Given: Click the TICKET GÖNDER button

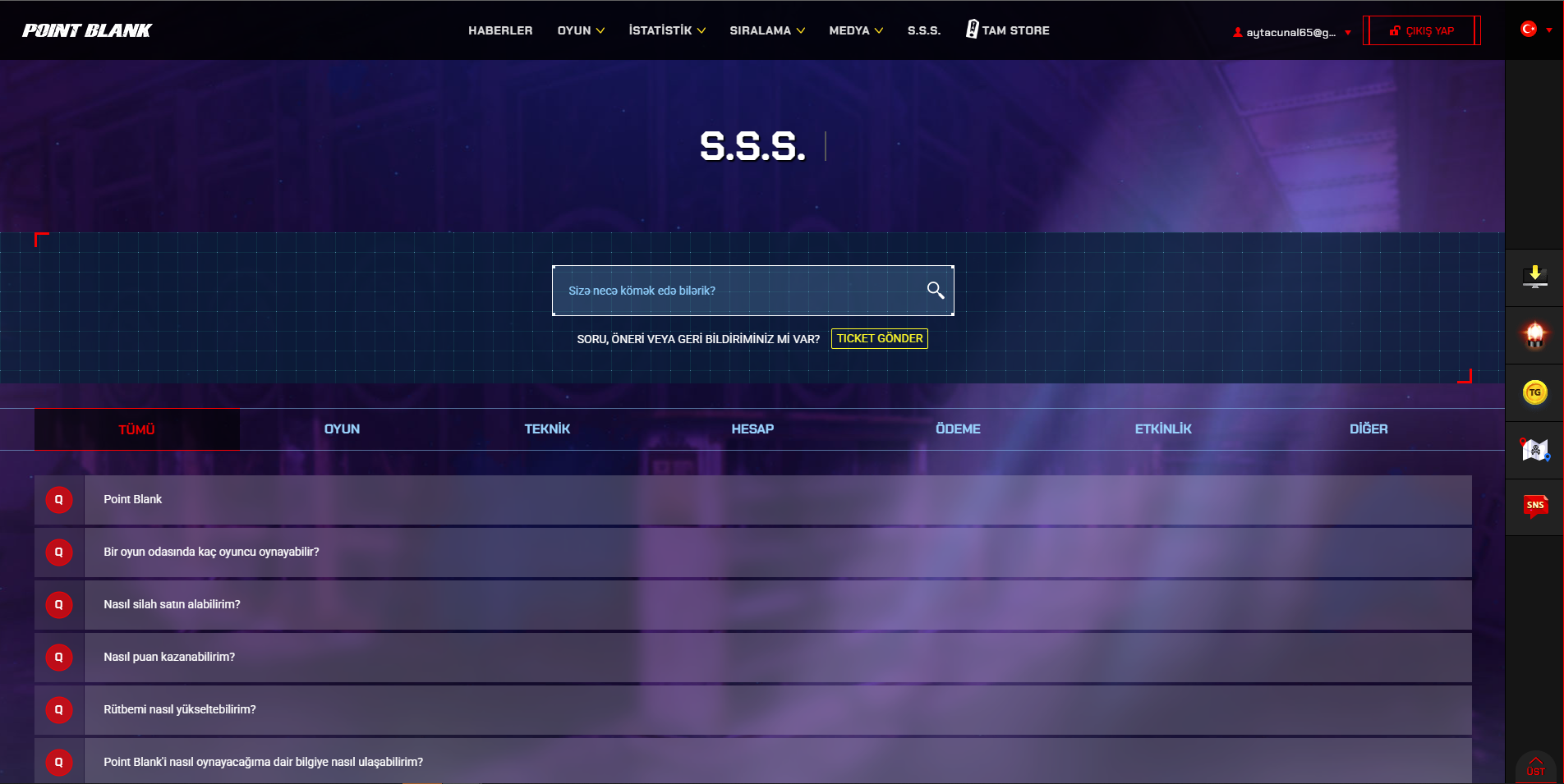Looking at the screenshot, I should click(x=880, y=338).
